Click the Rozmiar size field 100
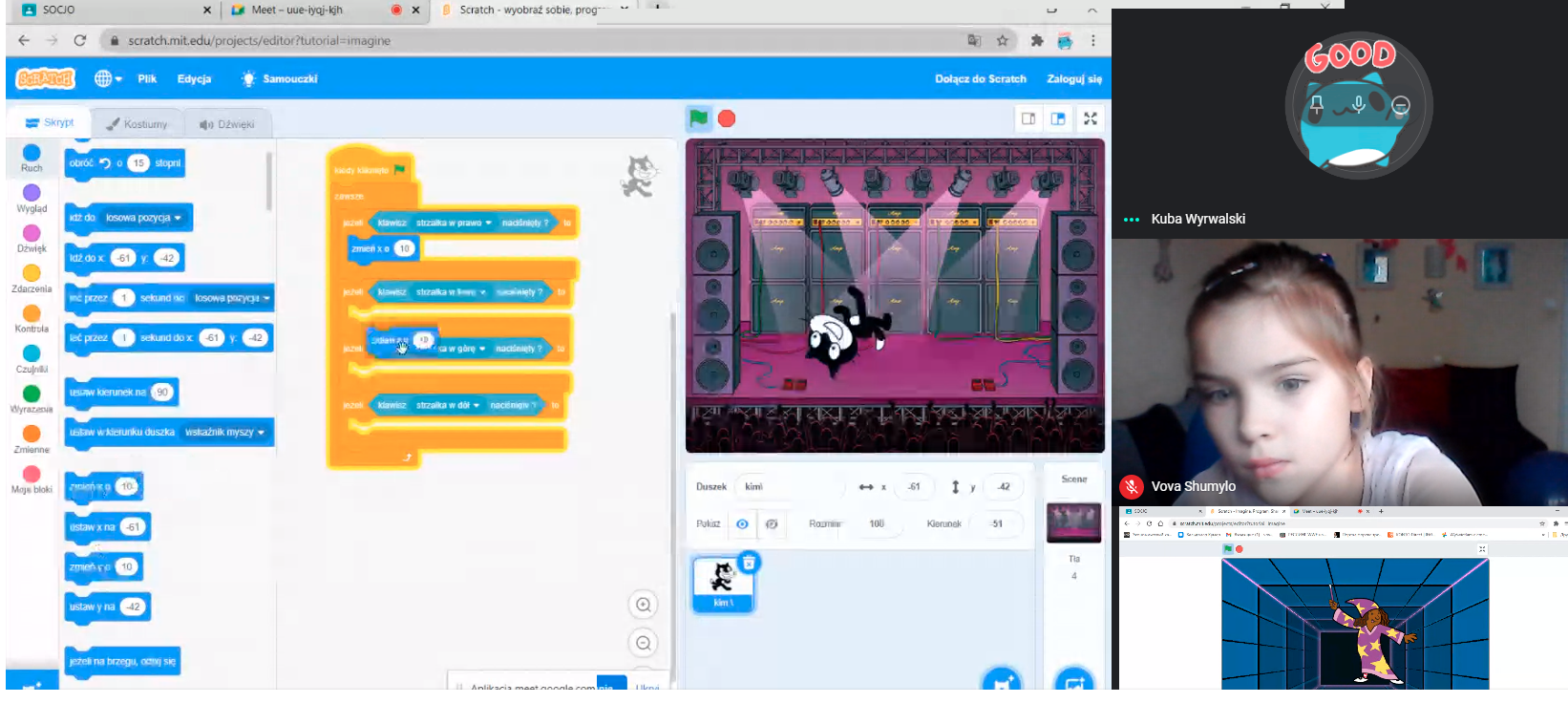The image size is (1568, 703). coord(877,523)
